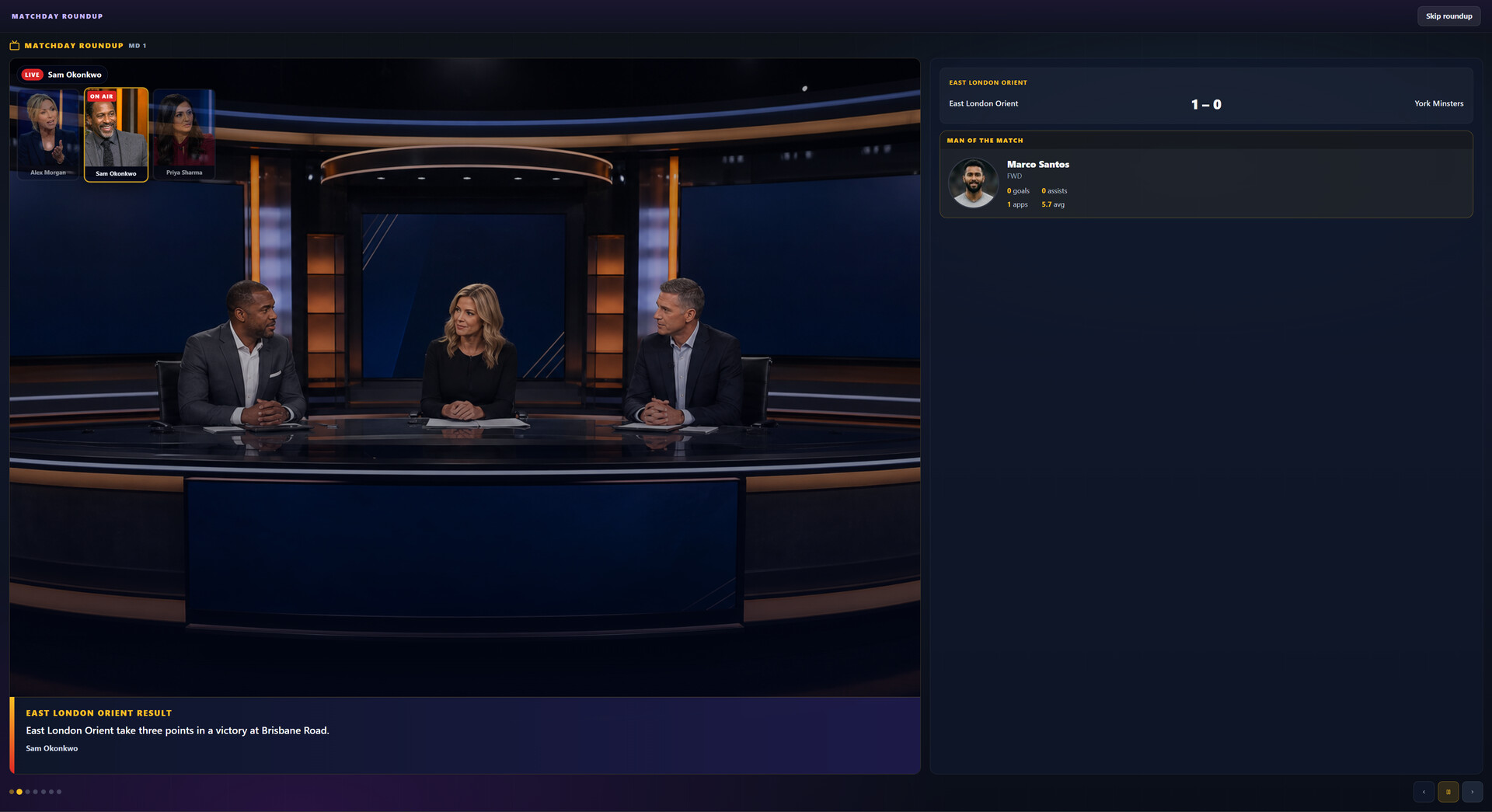Click the East London Orient team name in scoreline

[984, 103]
